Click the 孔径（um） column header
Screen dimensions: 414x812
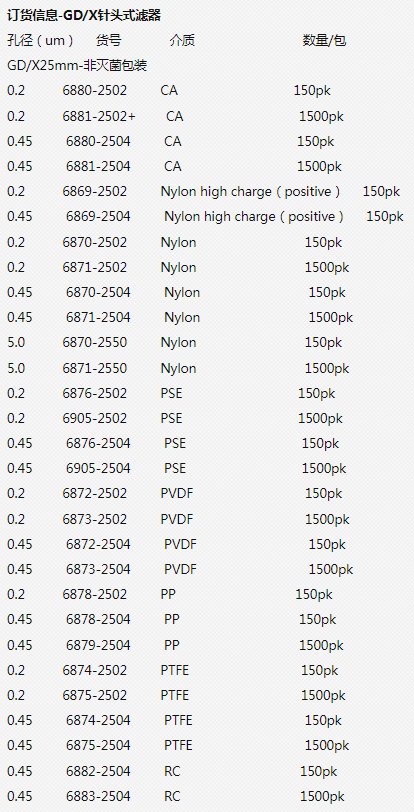click(40, 40)
